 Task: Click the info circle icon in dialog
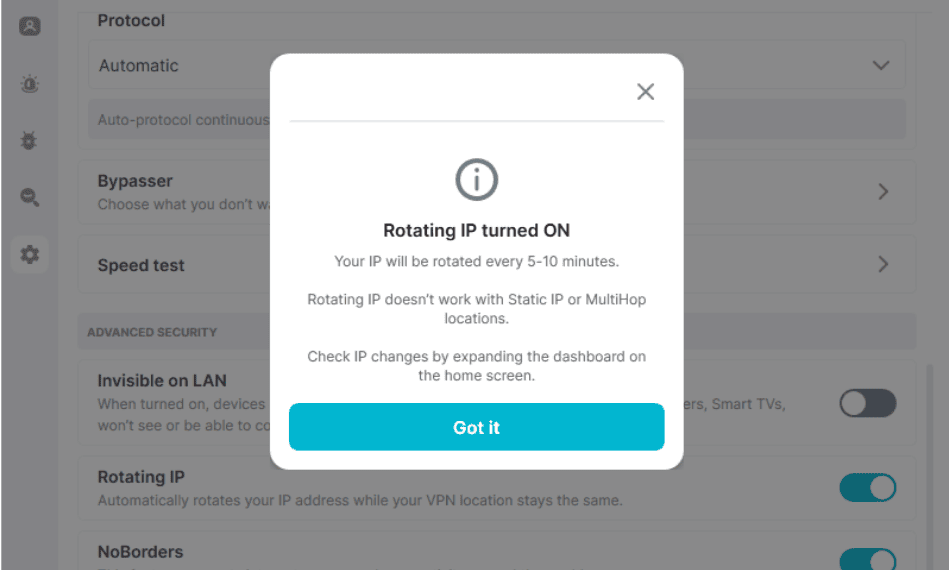476,180
